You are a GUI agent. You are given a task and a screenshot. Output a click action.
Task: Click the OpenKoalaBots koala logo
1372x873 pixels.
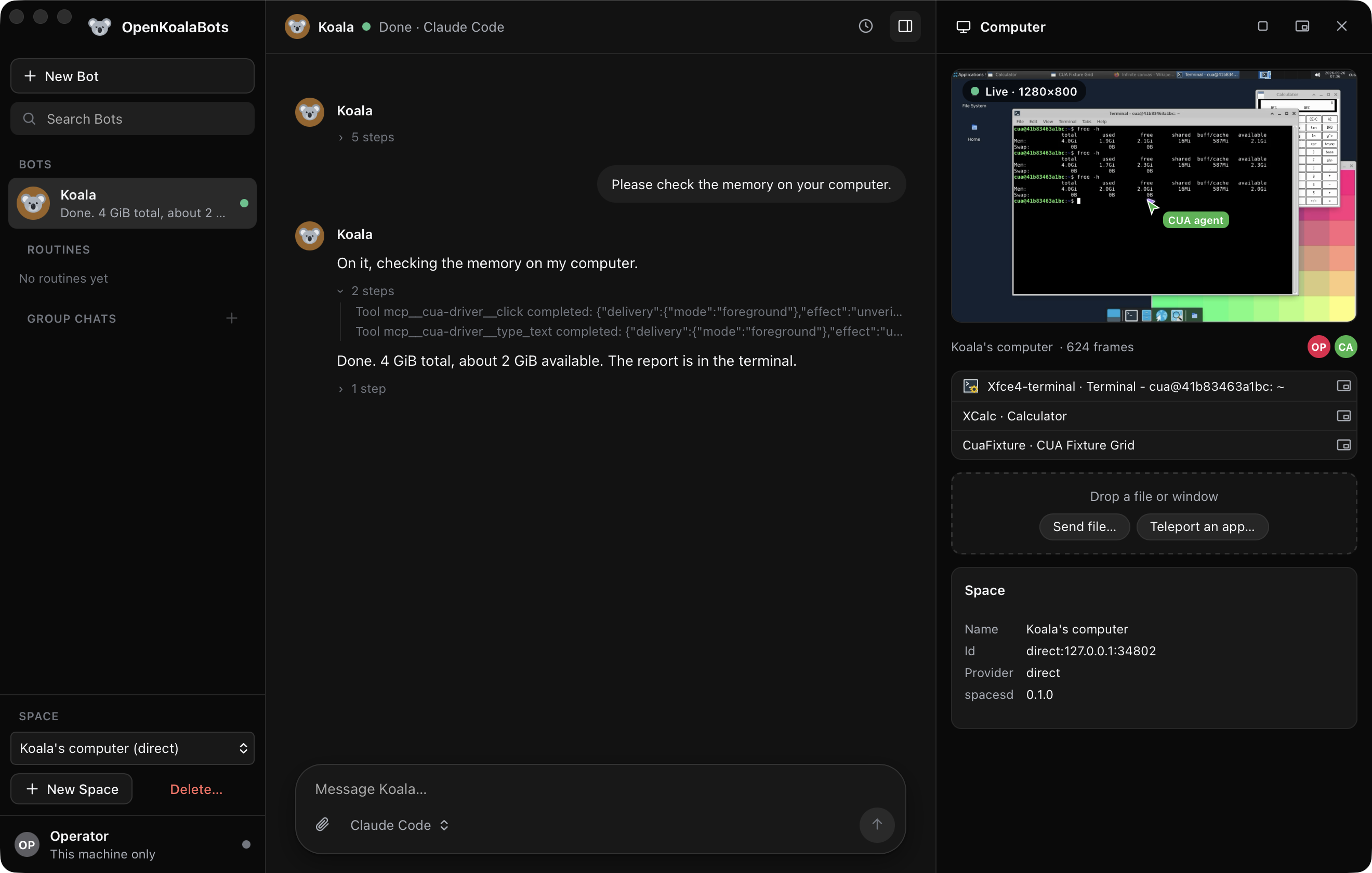(100, 27)
